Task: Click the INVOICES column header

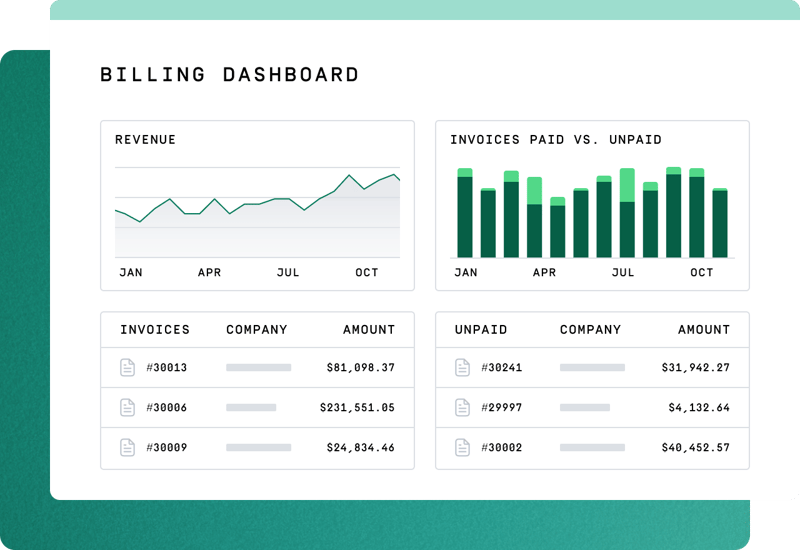Action: tap(155, 330)
